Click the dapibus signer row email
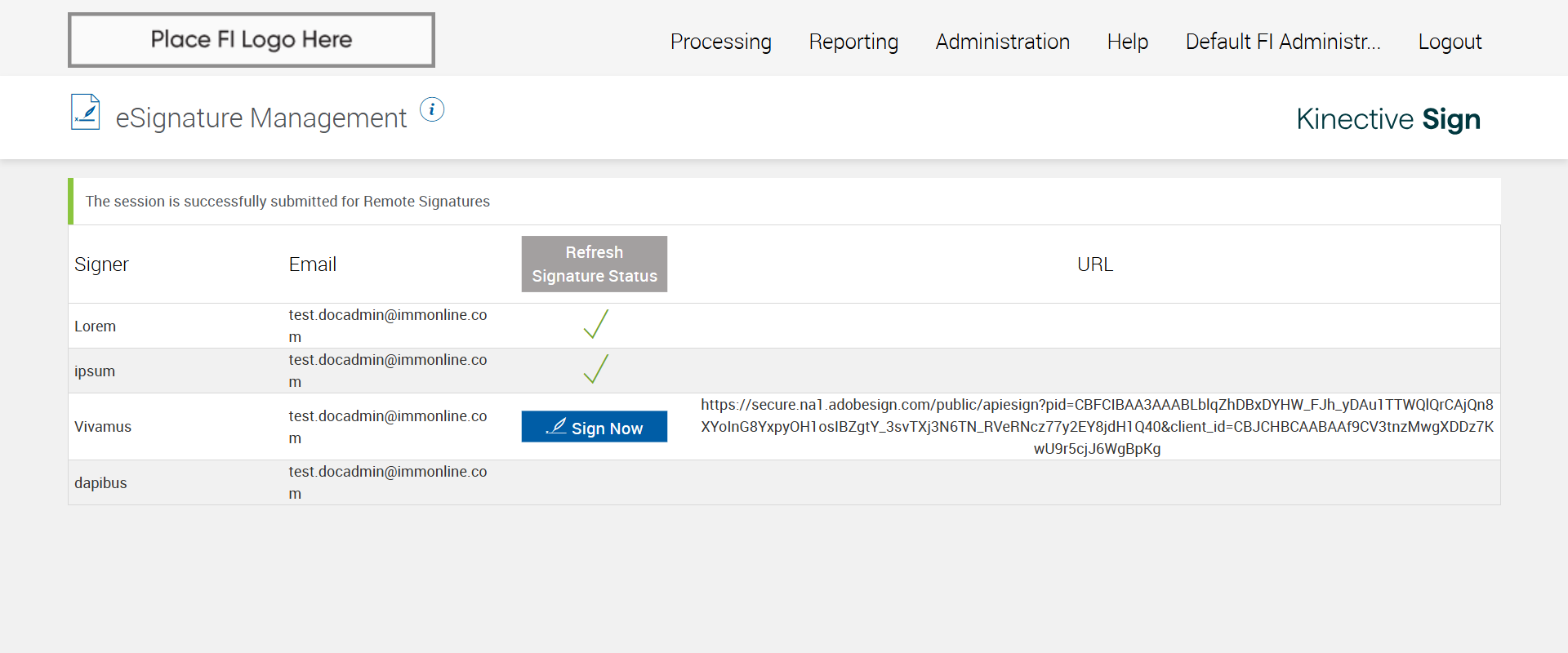1568x653 pixels. tap(387, 482)
